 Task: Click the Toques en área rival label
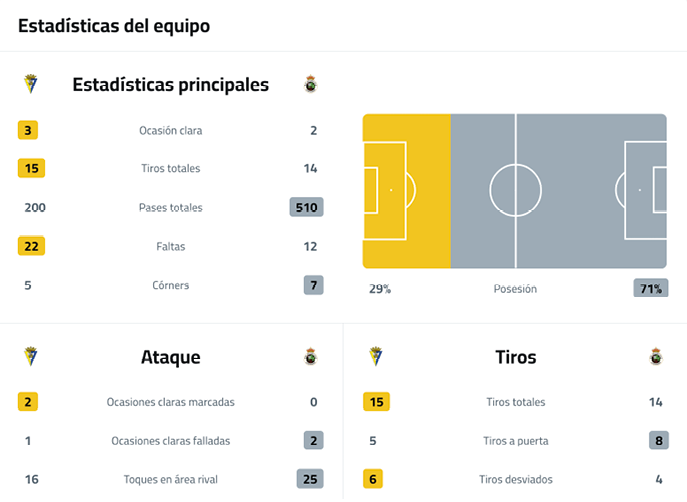point(170,479)
